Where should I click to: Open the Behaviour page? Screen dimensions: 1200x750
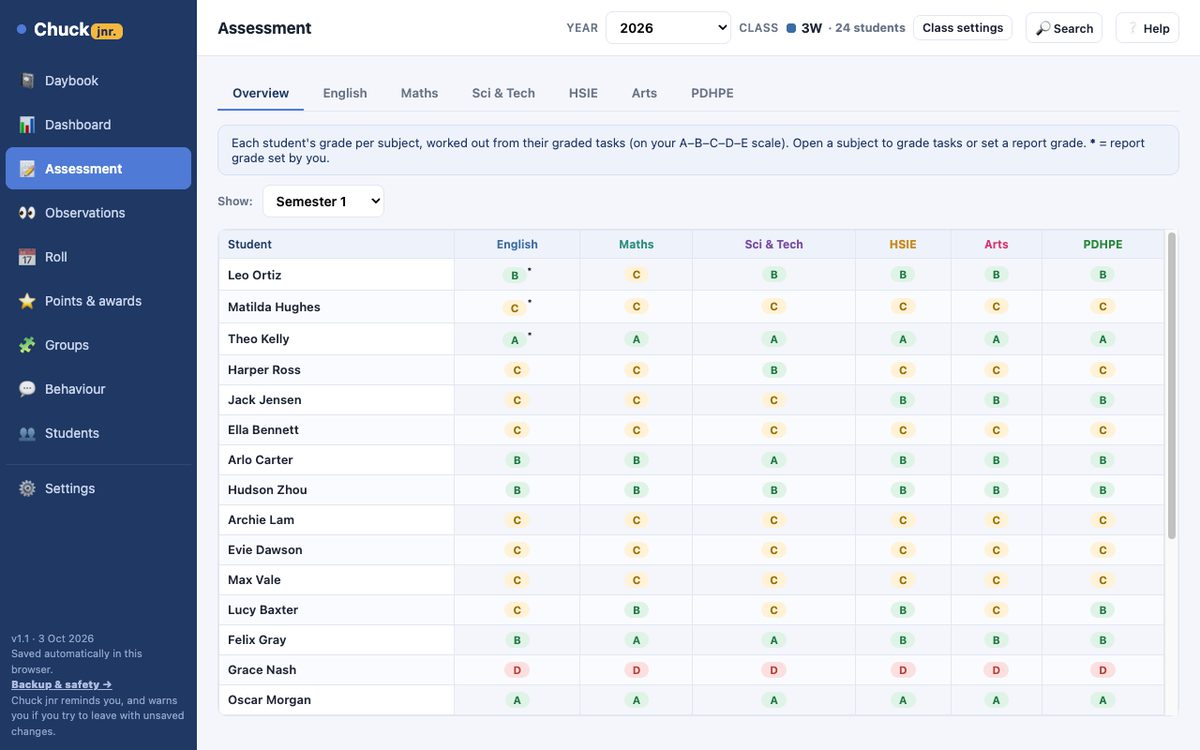pos(98,389)
